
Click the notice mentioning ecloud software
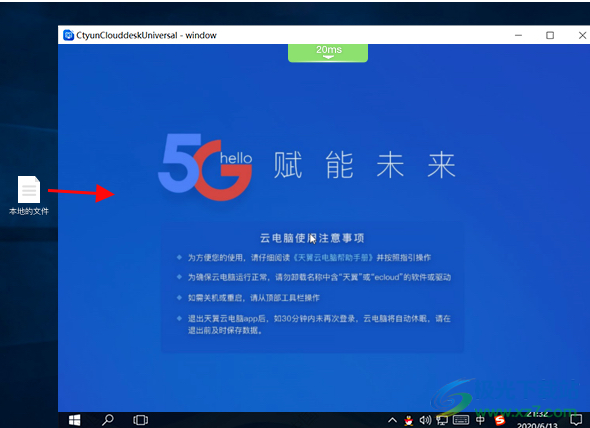(x=319, y=277)
